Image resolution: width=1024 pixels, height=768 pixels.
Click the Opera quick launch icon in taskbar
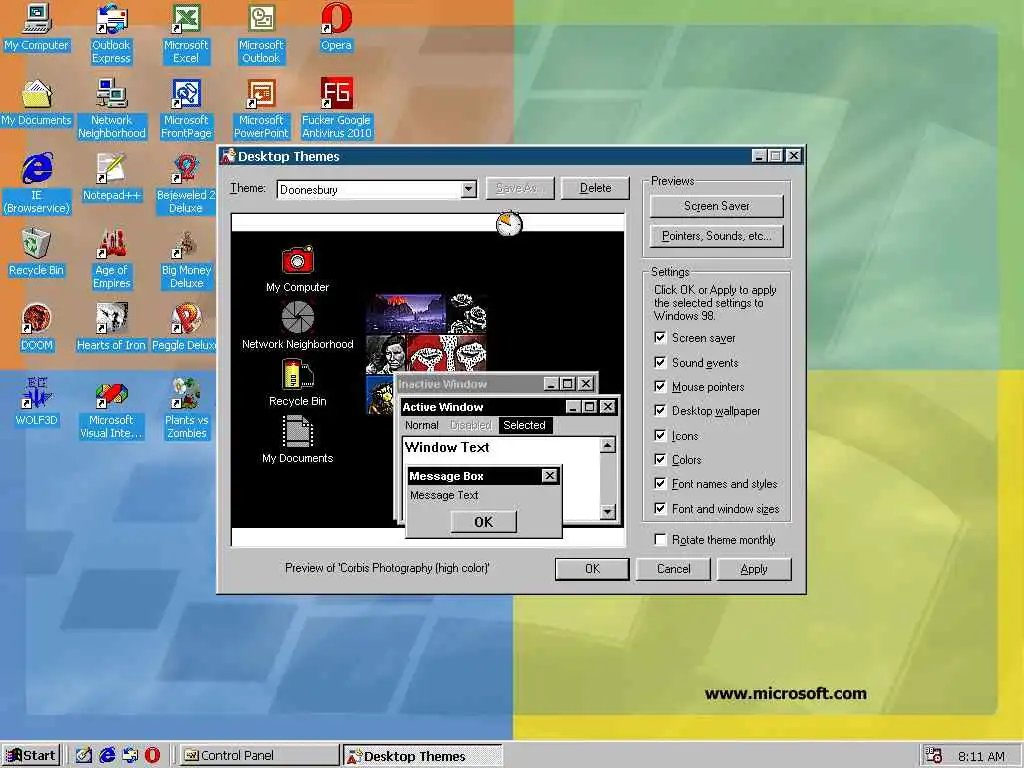152,755
